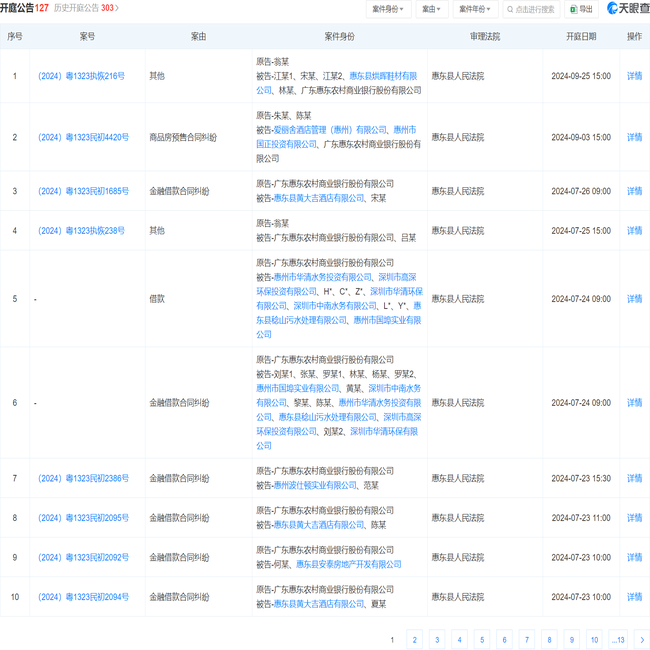Go to pagination page 4
The image size is (650, 650).
459,640
